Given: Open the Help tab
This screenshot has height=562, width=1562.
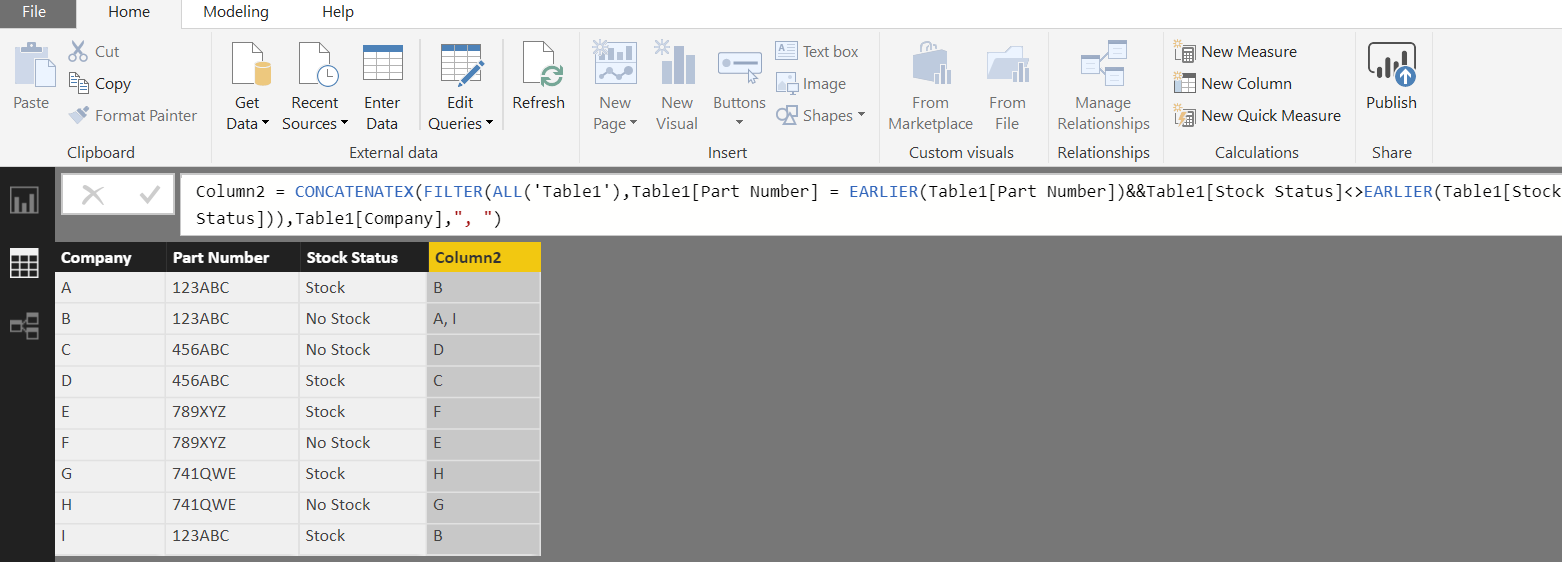Looking at the screenshot, I should coord(338,12).
